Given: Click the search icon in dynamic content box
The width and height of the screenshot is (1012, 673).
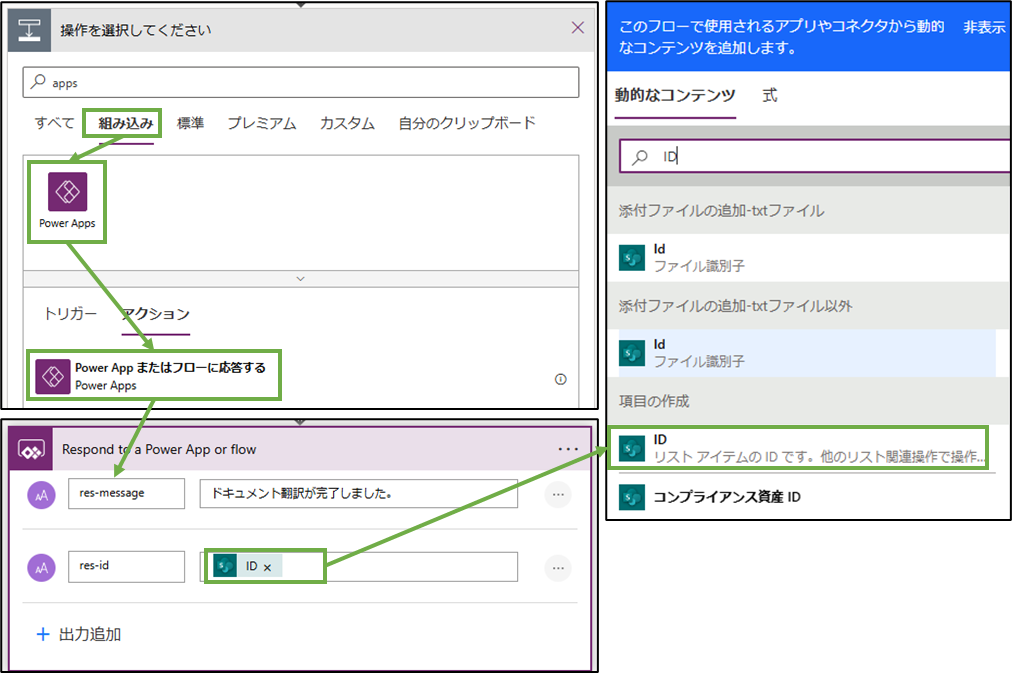Looking at the screenshot, I should (640, 156).
